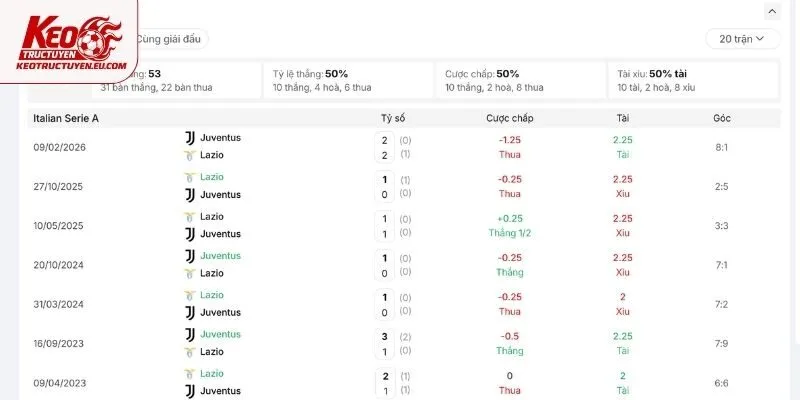Click the Góc column header
The image size is (800, 400).
(721, 118)
